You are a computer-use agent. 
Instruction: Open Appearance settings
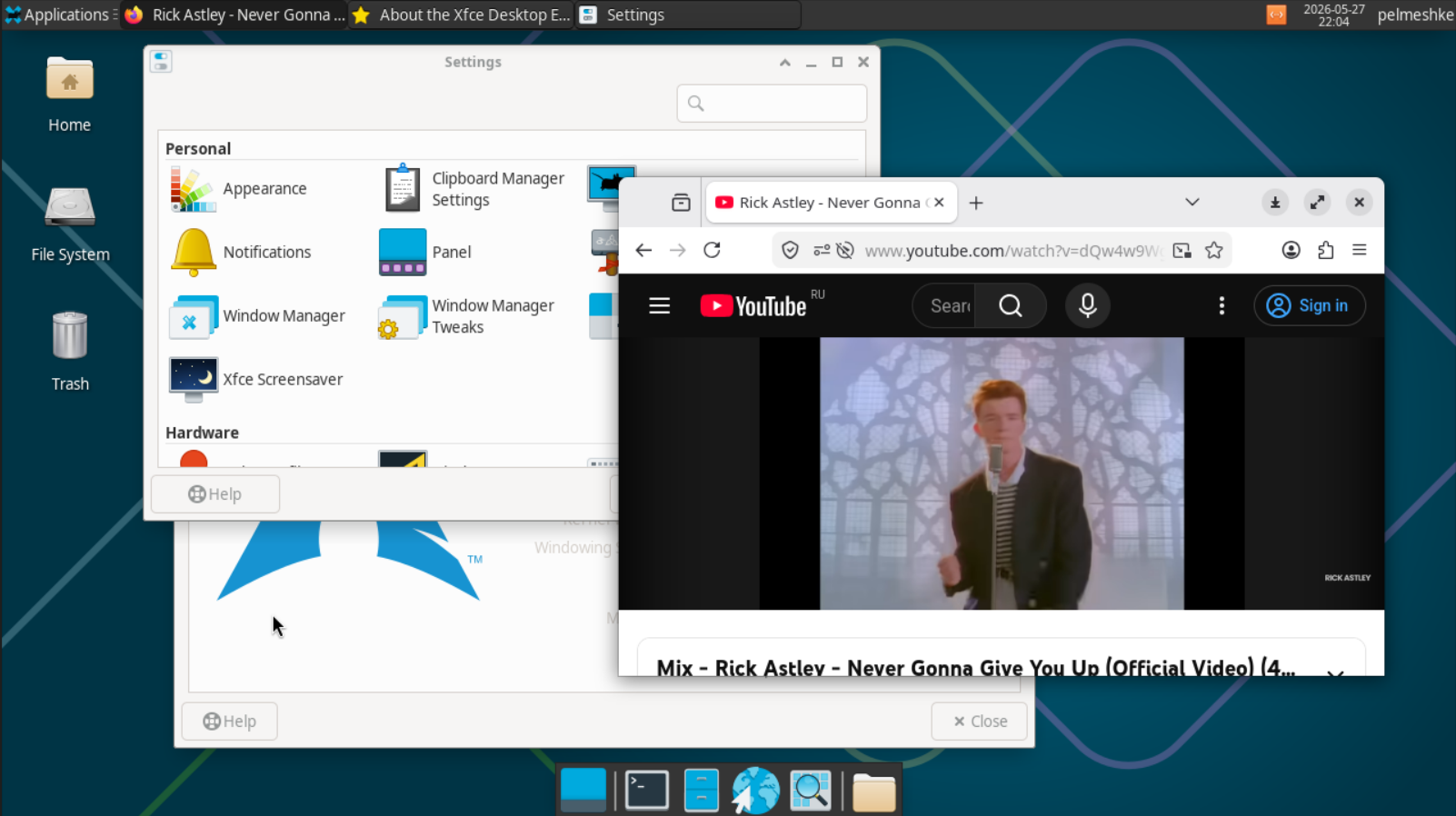coord(239,189)
